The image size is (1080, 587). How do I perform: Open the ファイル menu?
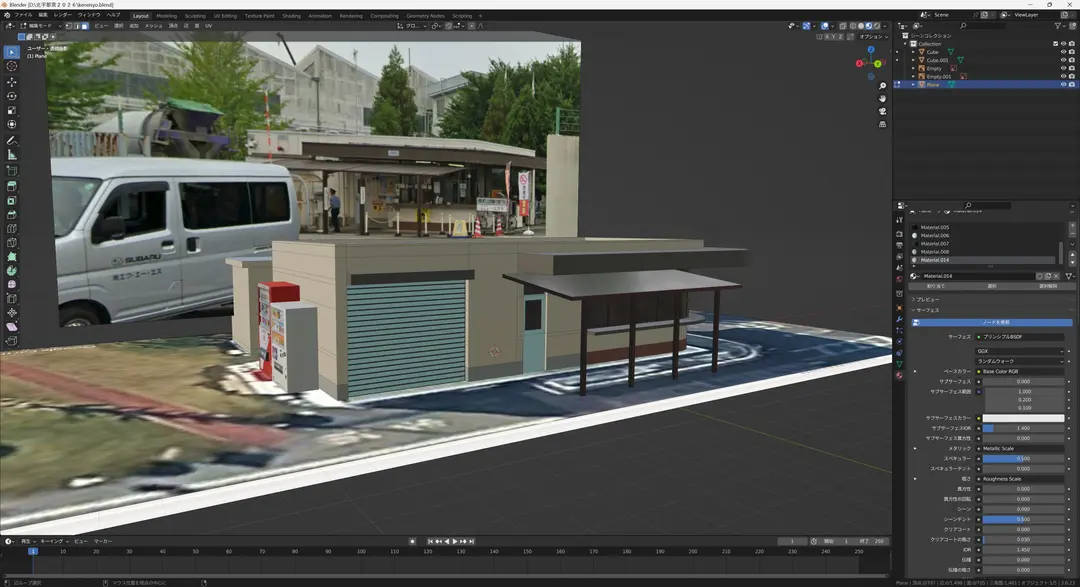[x=23, y=15]
